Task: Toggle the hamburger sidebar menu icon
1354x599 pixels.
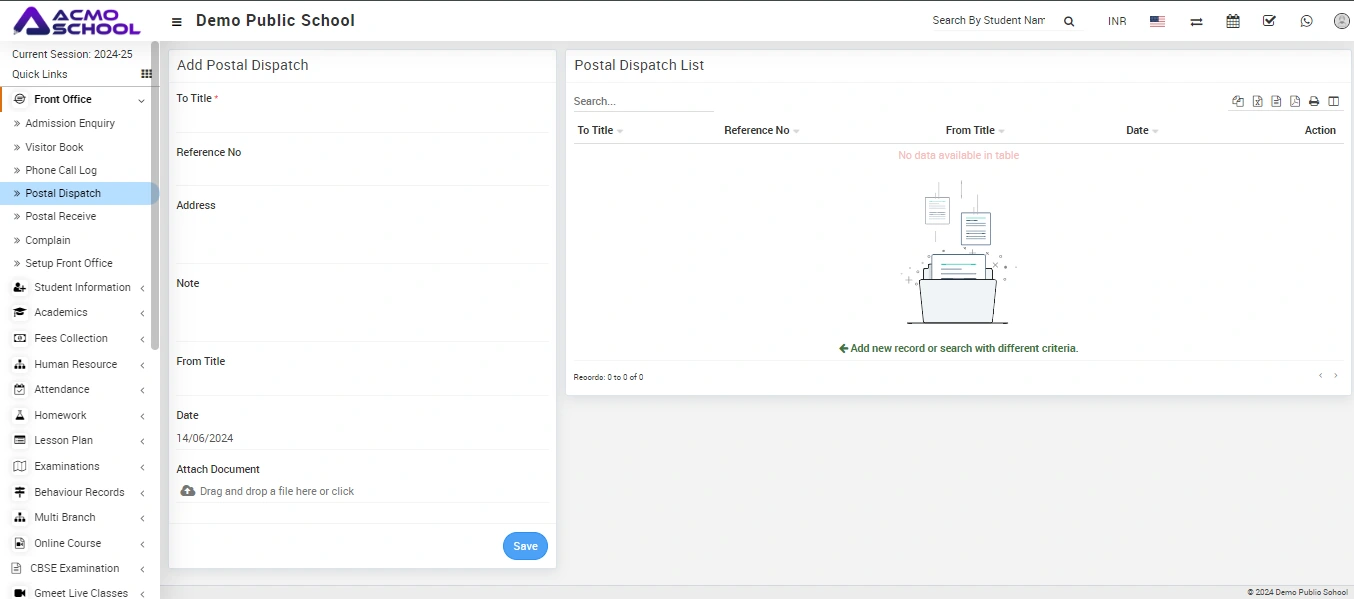Action: (x=177, y=22)
